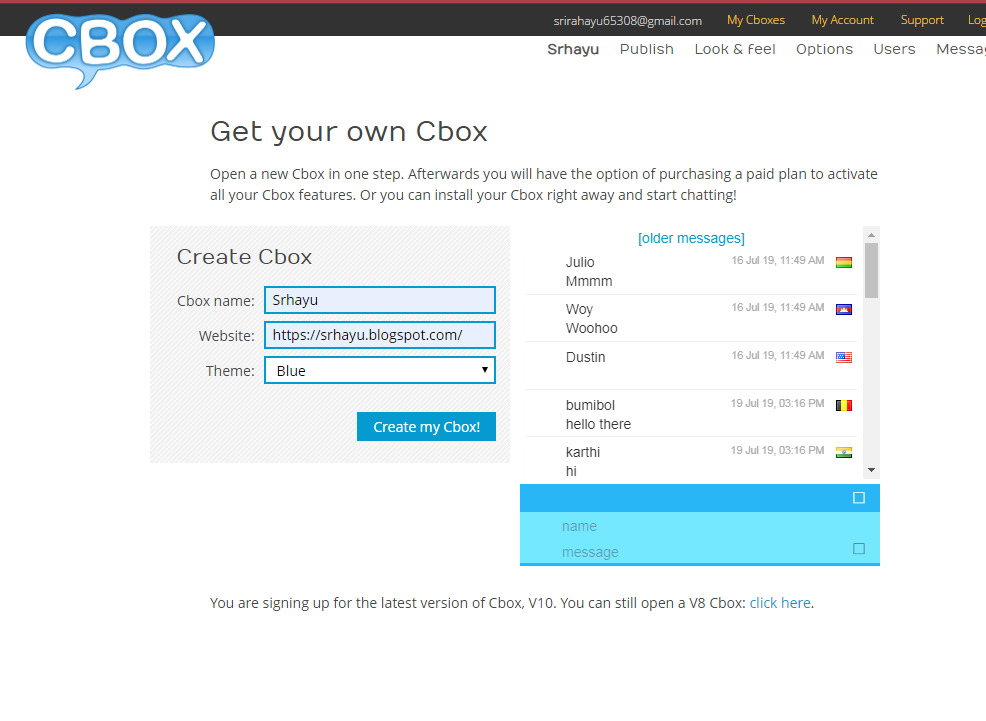
Task: Click the square icon beside the message field
Action: (859, 549)
